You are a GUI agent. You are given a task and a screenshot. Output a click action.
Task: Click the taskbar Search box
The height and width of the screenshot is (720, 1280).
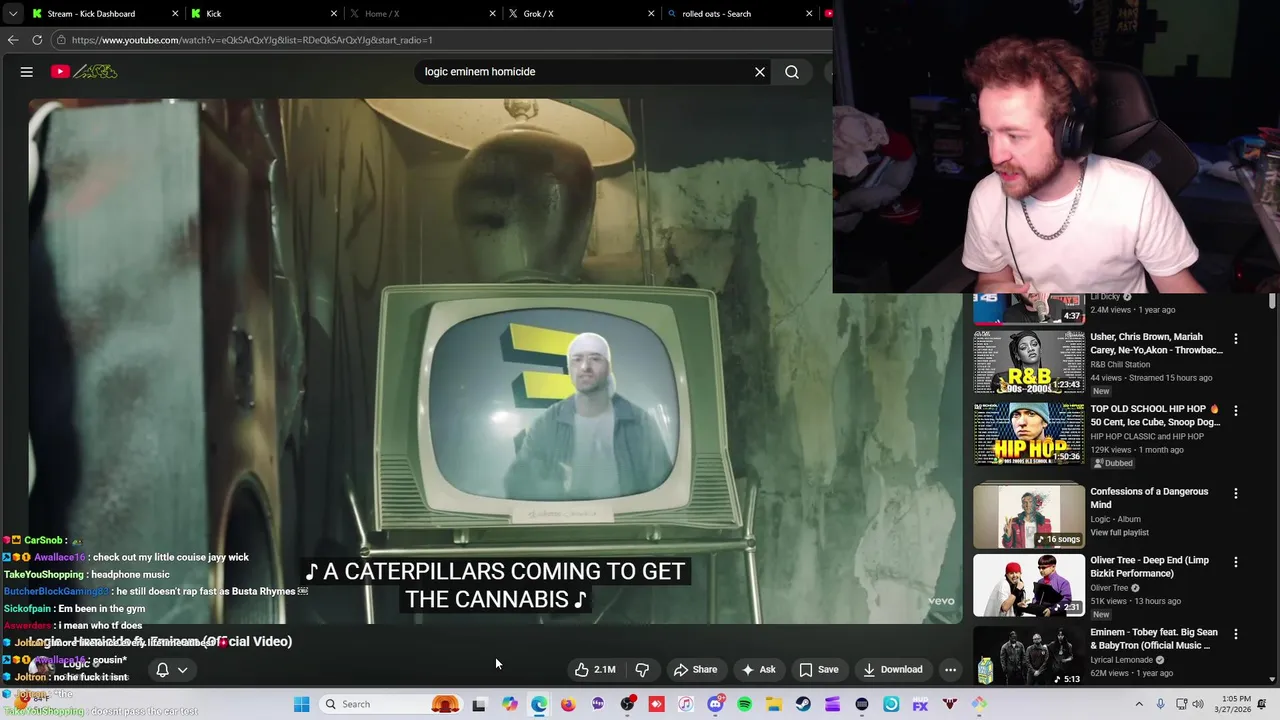click(x=392, y=704)
